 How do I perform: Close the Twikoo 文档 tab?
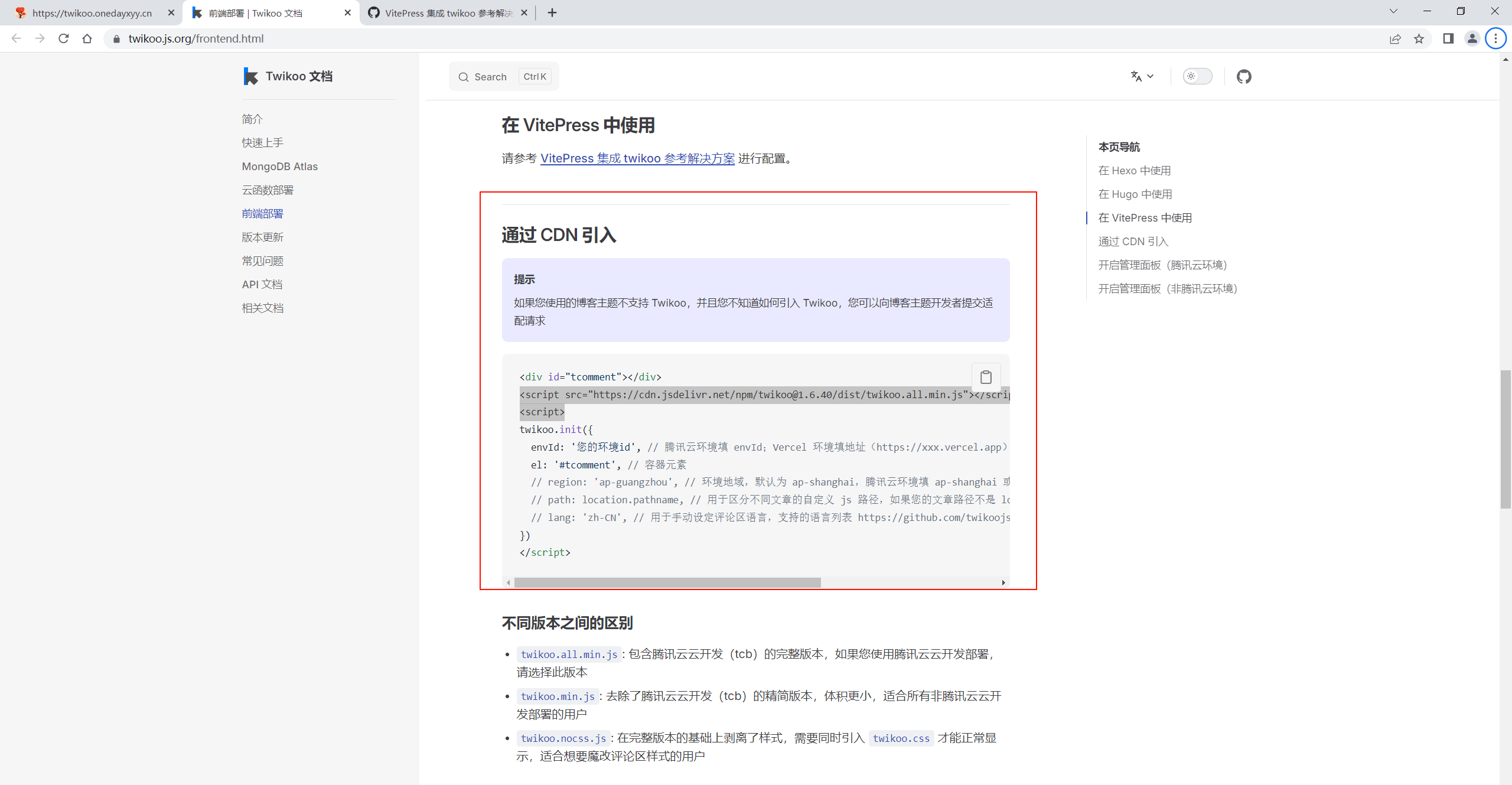tap(347, 12)
